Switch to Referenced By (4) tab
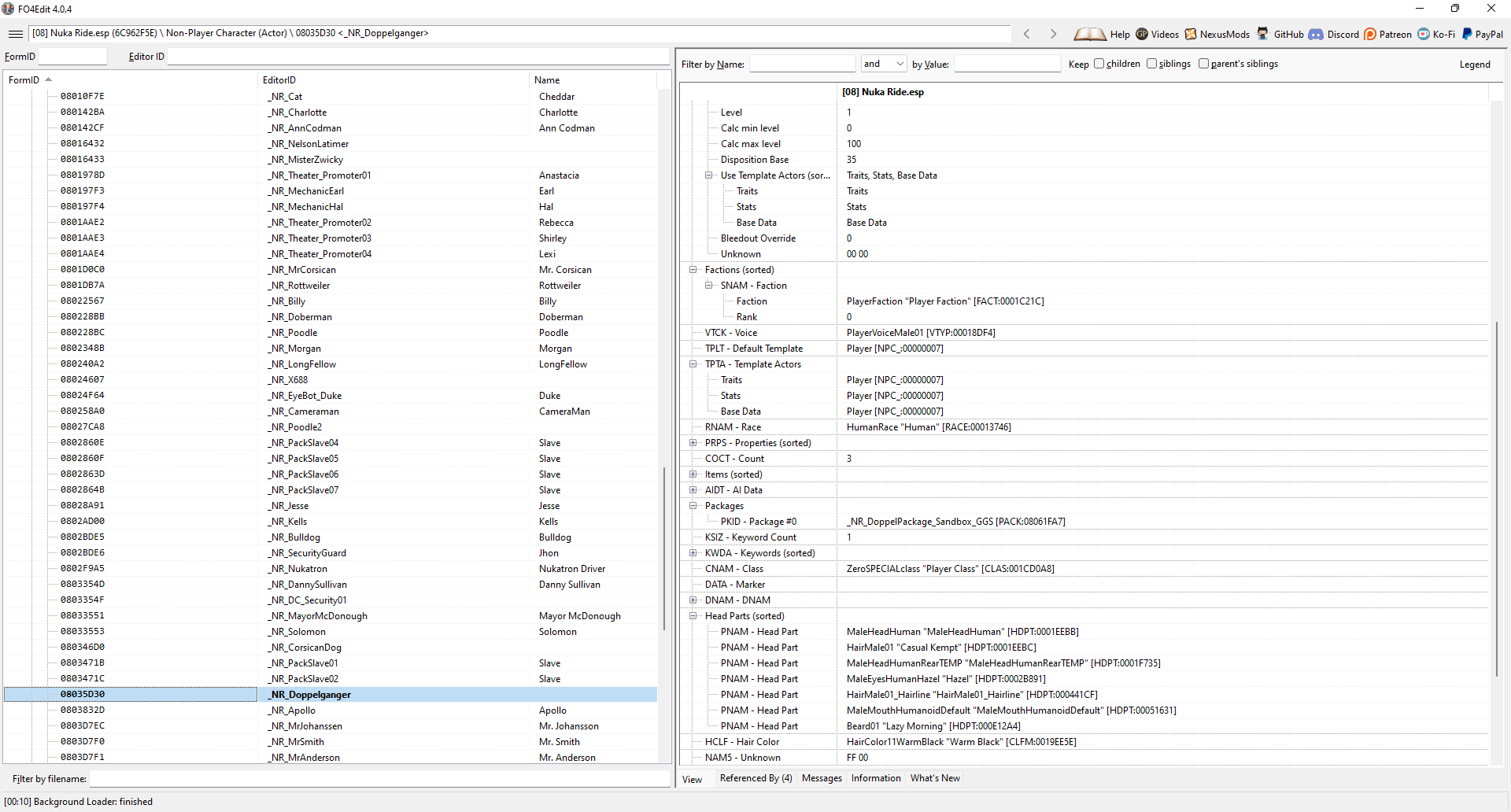 coord(755,778)
